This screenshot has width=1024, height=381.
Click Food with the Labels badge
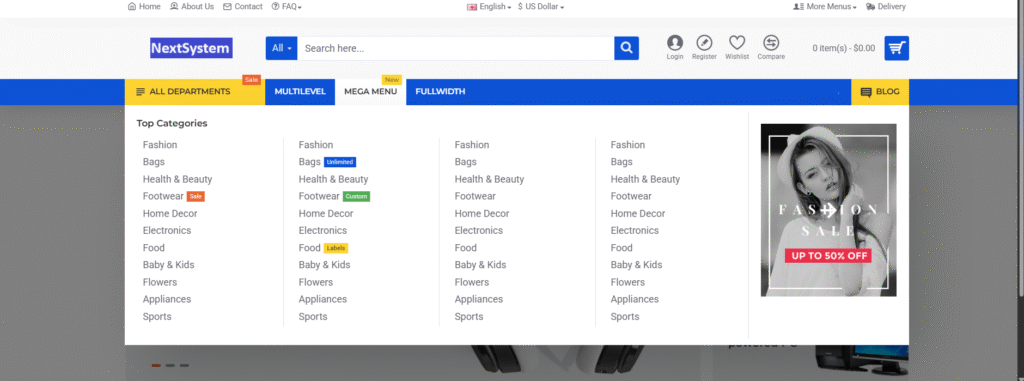pyautogui.click(x=310, y=248)
